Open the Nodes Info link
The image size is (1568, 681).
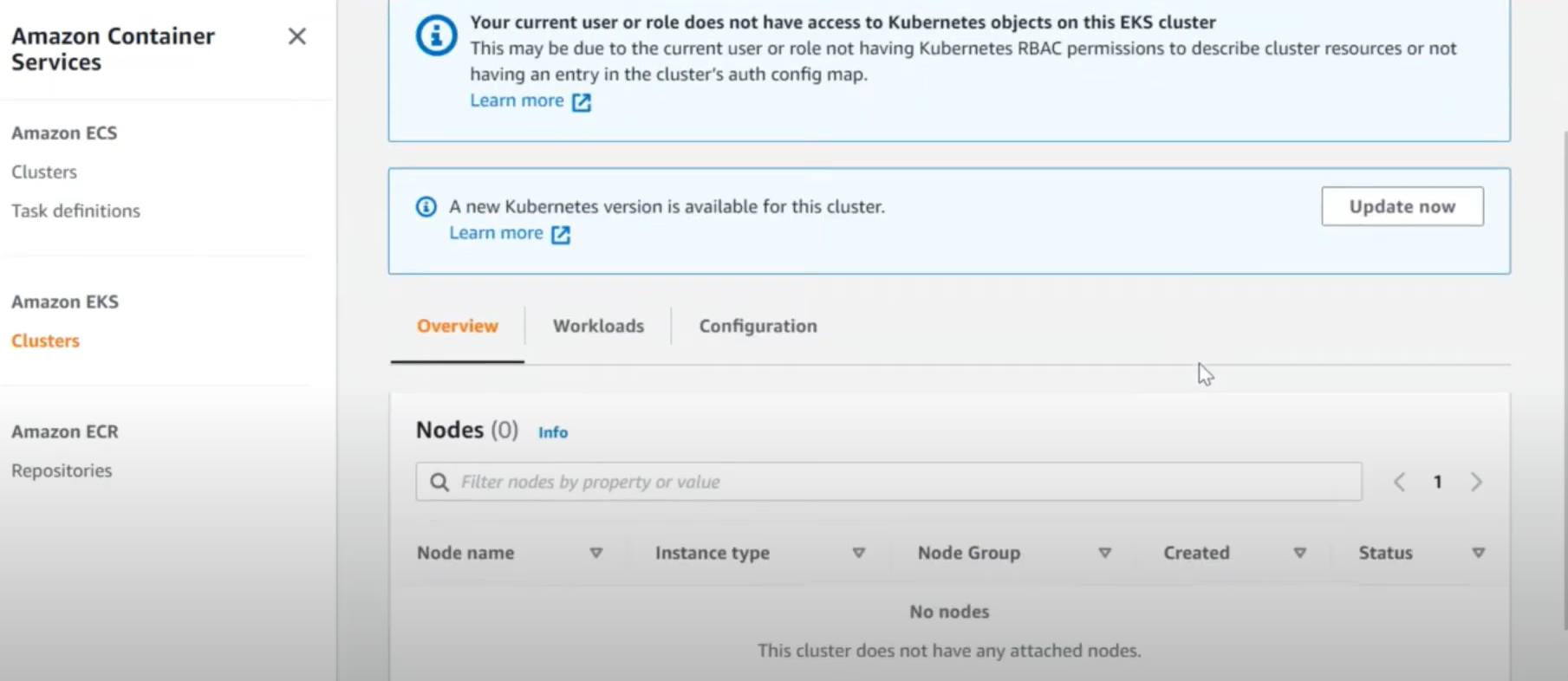click(x=553, y=432)
